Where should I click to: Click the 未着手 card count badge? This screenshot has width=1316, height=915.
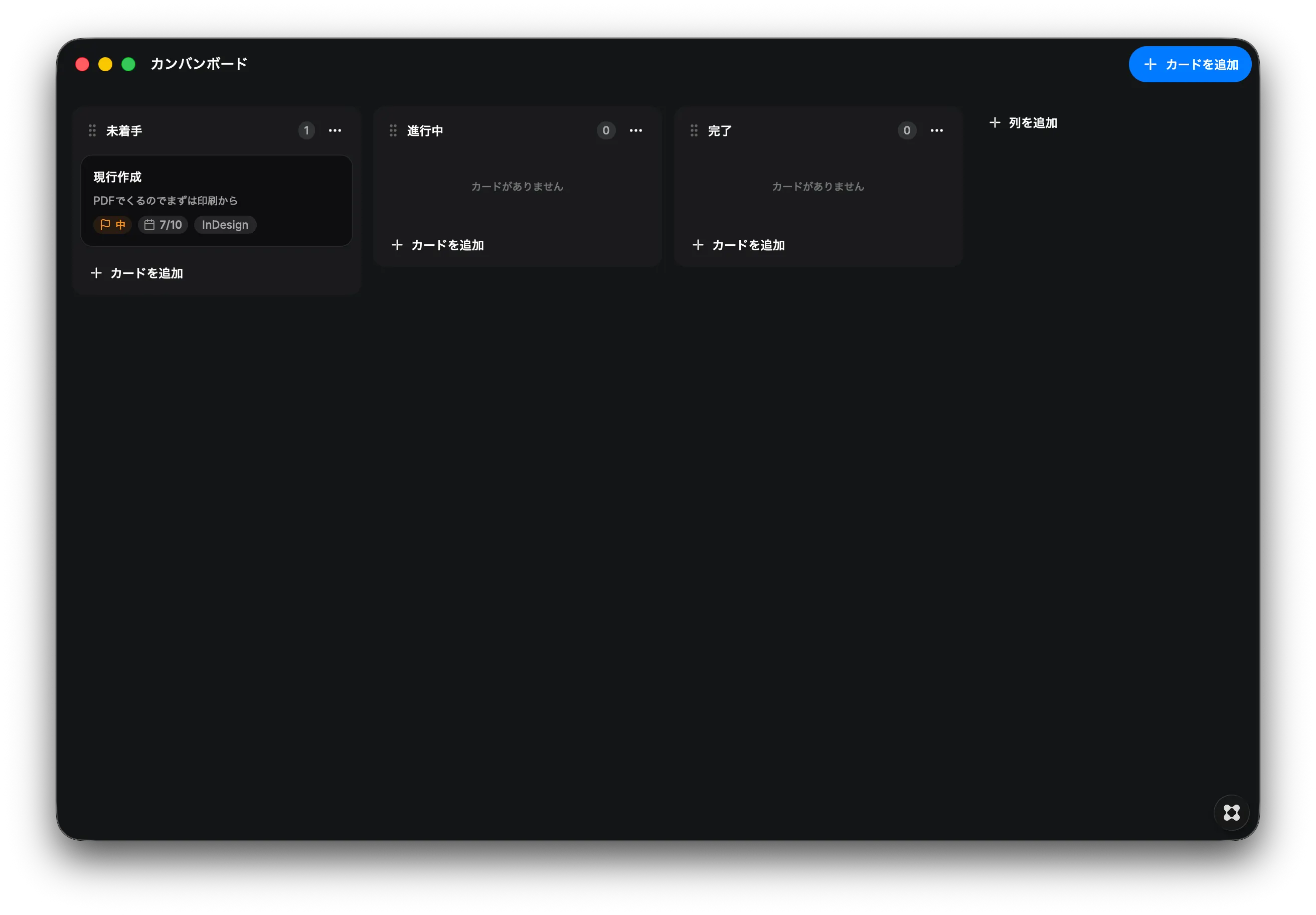(306, 131)
